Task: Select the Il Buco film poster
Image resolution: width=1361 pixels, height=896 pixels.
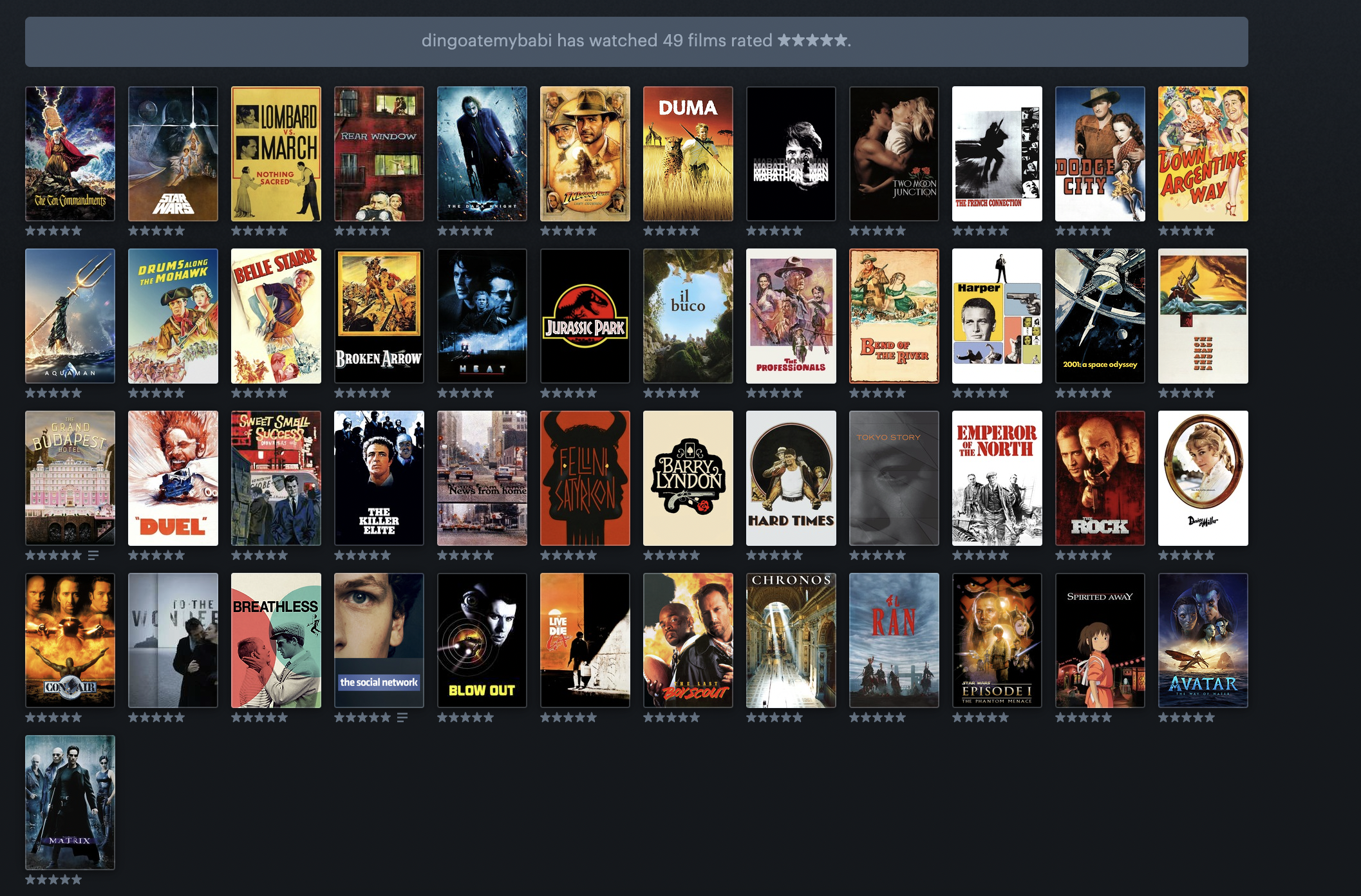Action: point(688,316)
